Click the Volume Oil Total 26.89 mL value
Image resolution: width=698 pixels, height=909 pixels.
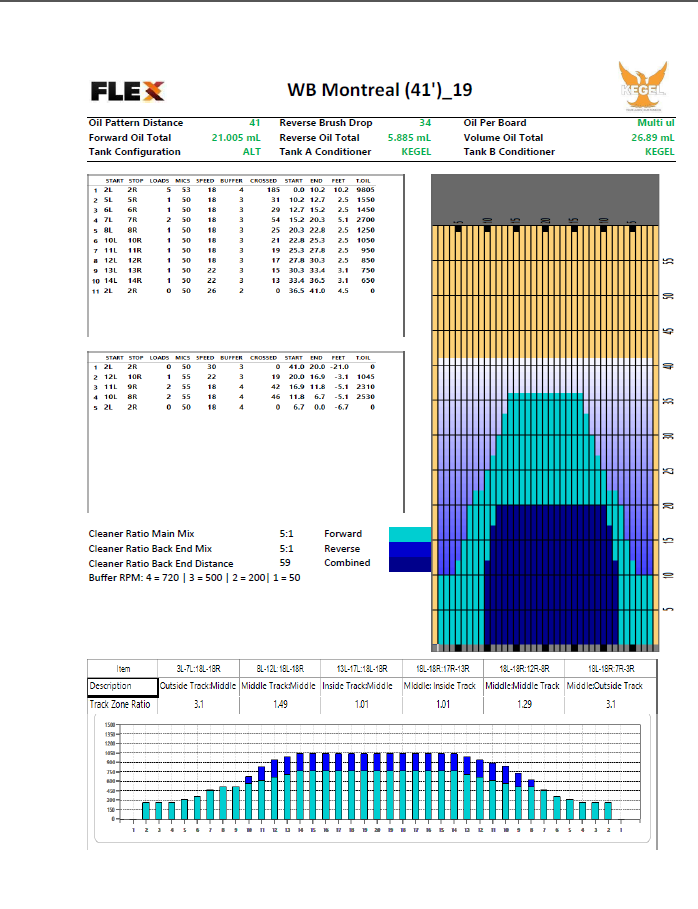click(652, 138)
